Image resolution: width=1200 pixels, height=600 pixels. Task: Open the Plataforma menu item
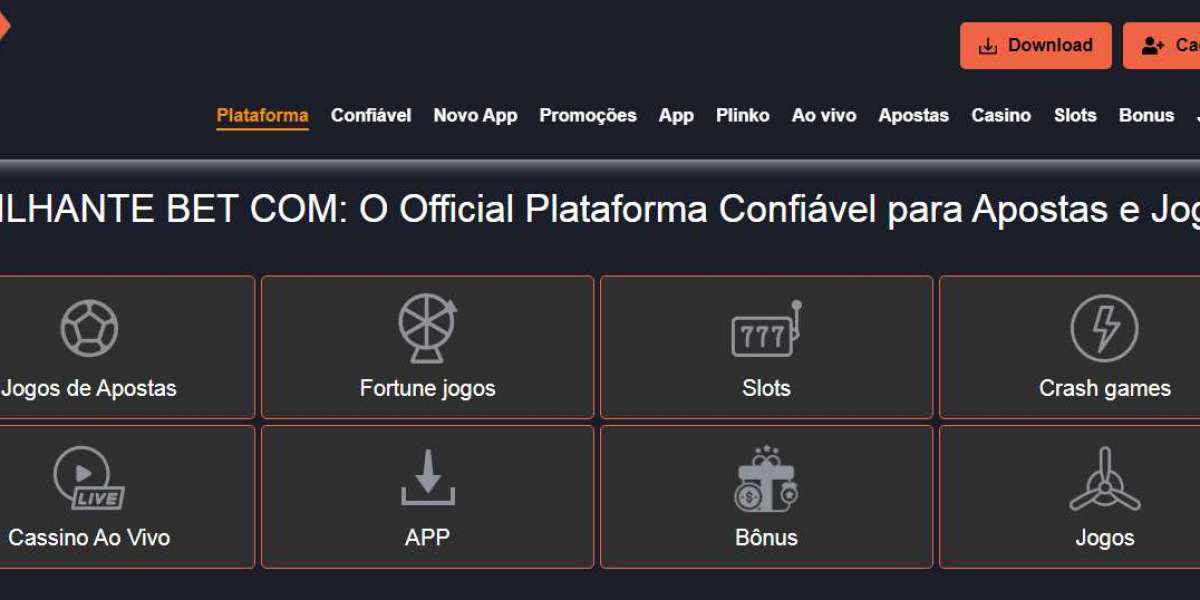point(262,115)
